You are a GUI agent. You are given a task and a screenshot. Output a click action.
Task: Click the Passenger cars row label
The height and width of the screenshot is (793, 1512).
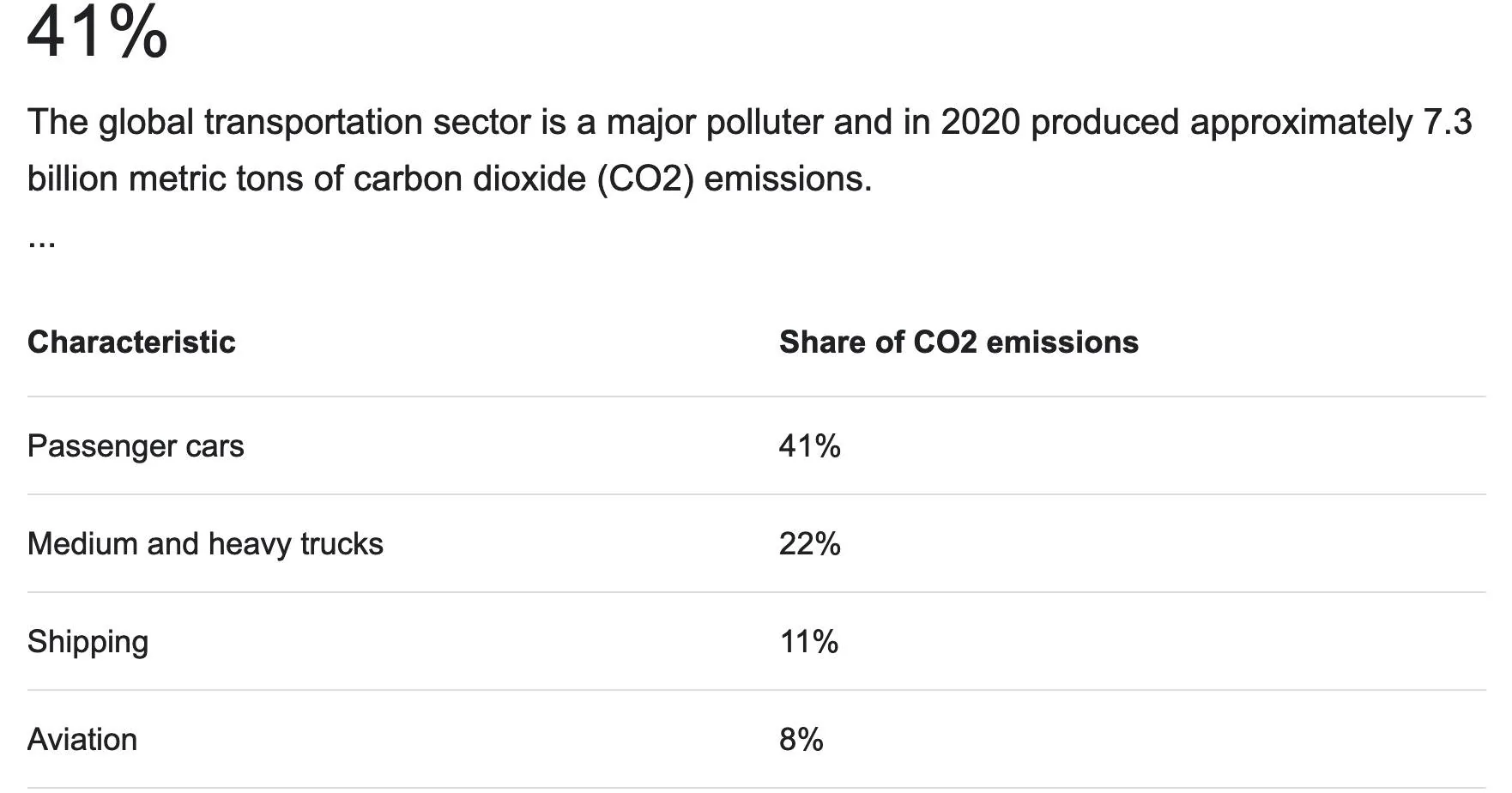(136, 446)
